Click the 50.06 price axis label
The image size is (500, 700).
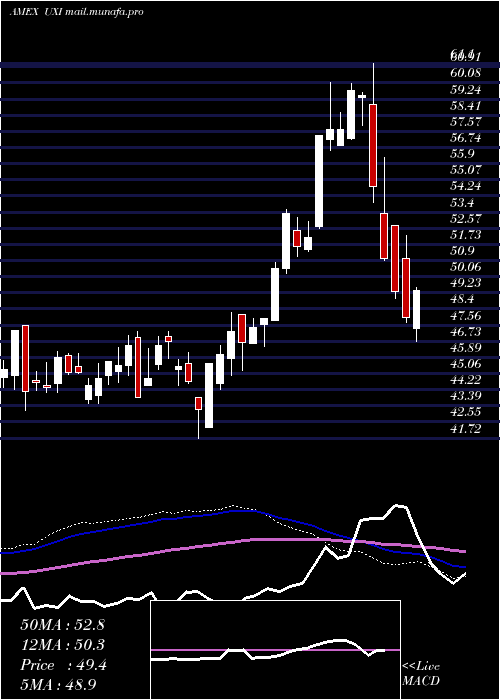(x=466, y=267)
